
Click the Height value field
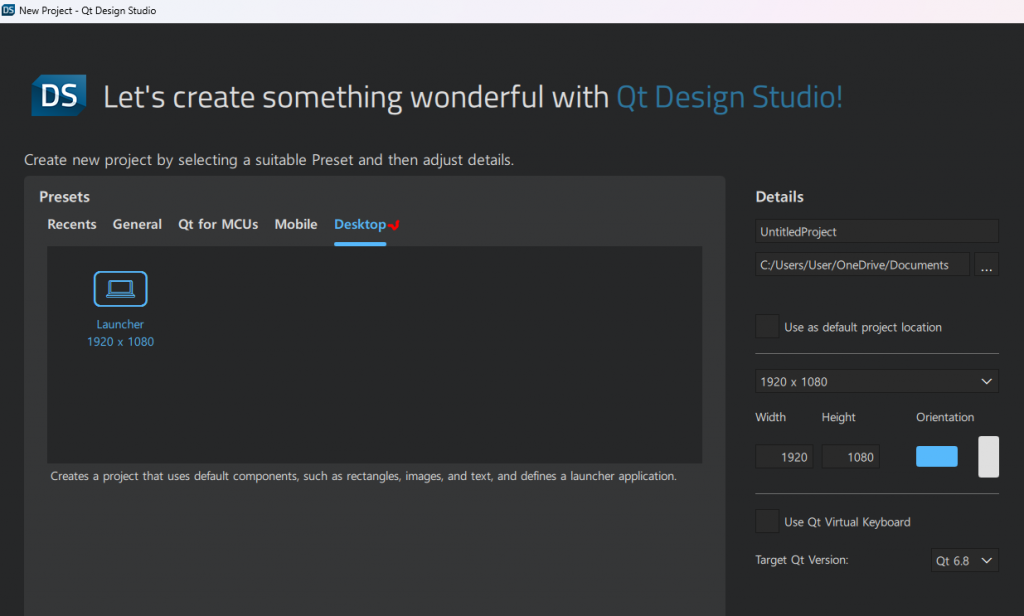coord(851,457)
